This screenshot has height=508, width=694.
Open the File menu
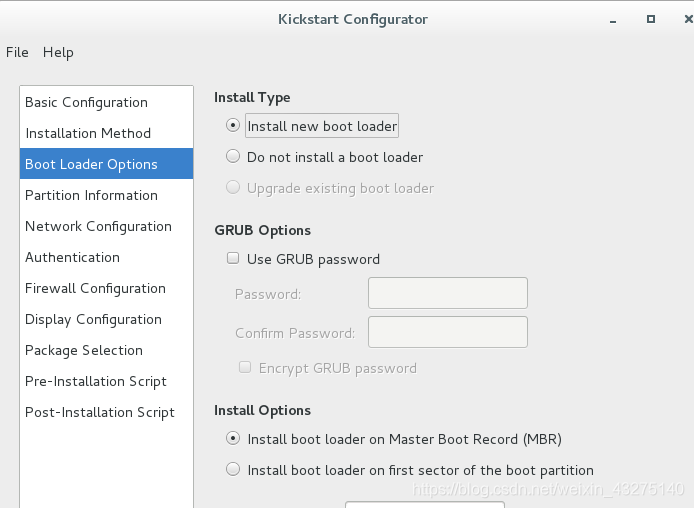pos(17,52)
